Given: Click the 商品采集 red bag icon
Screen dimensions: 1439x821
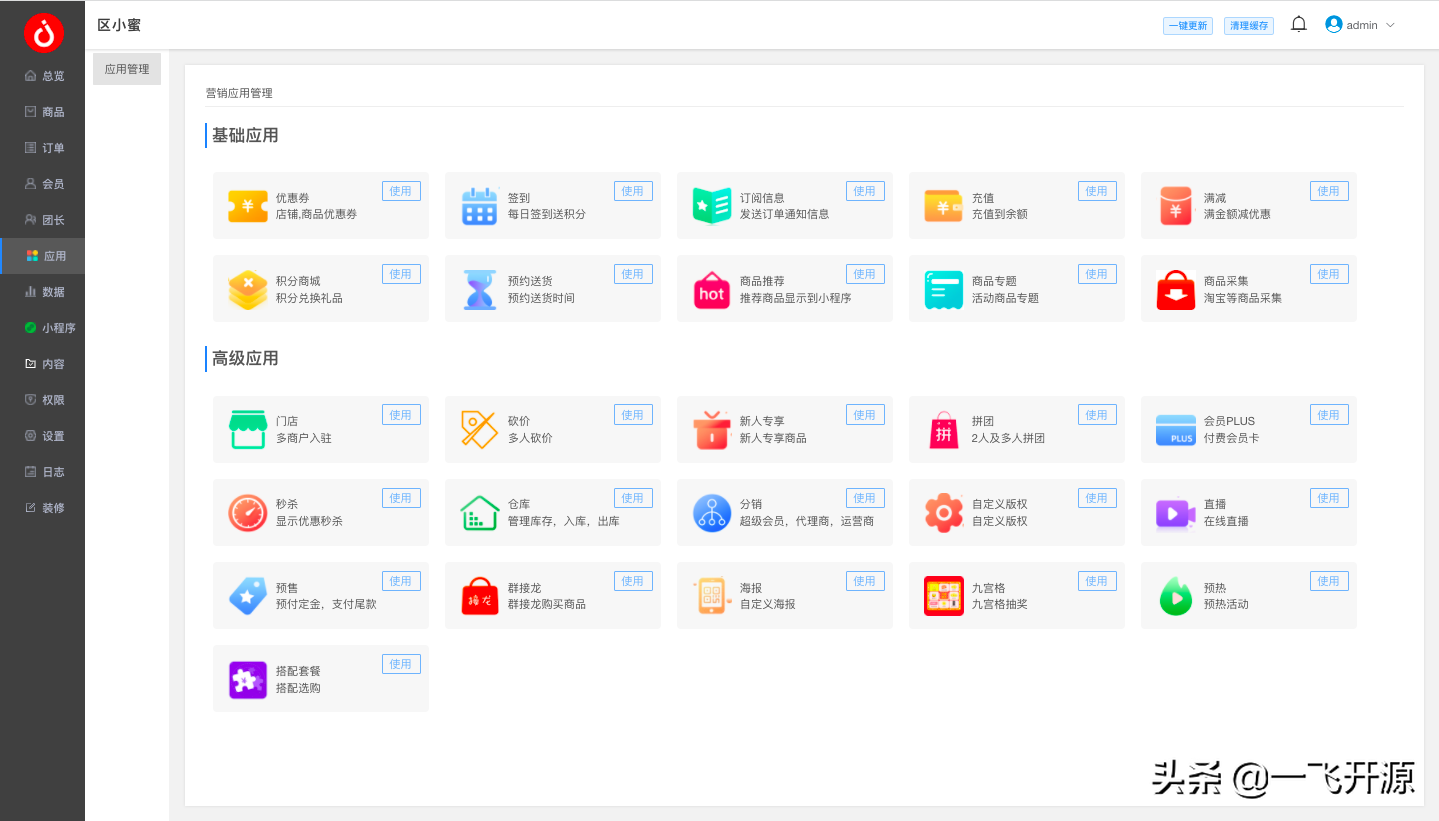Looking at the screenshot, I should click(1175, 290).
